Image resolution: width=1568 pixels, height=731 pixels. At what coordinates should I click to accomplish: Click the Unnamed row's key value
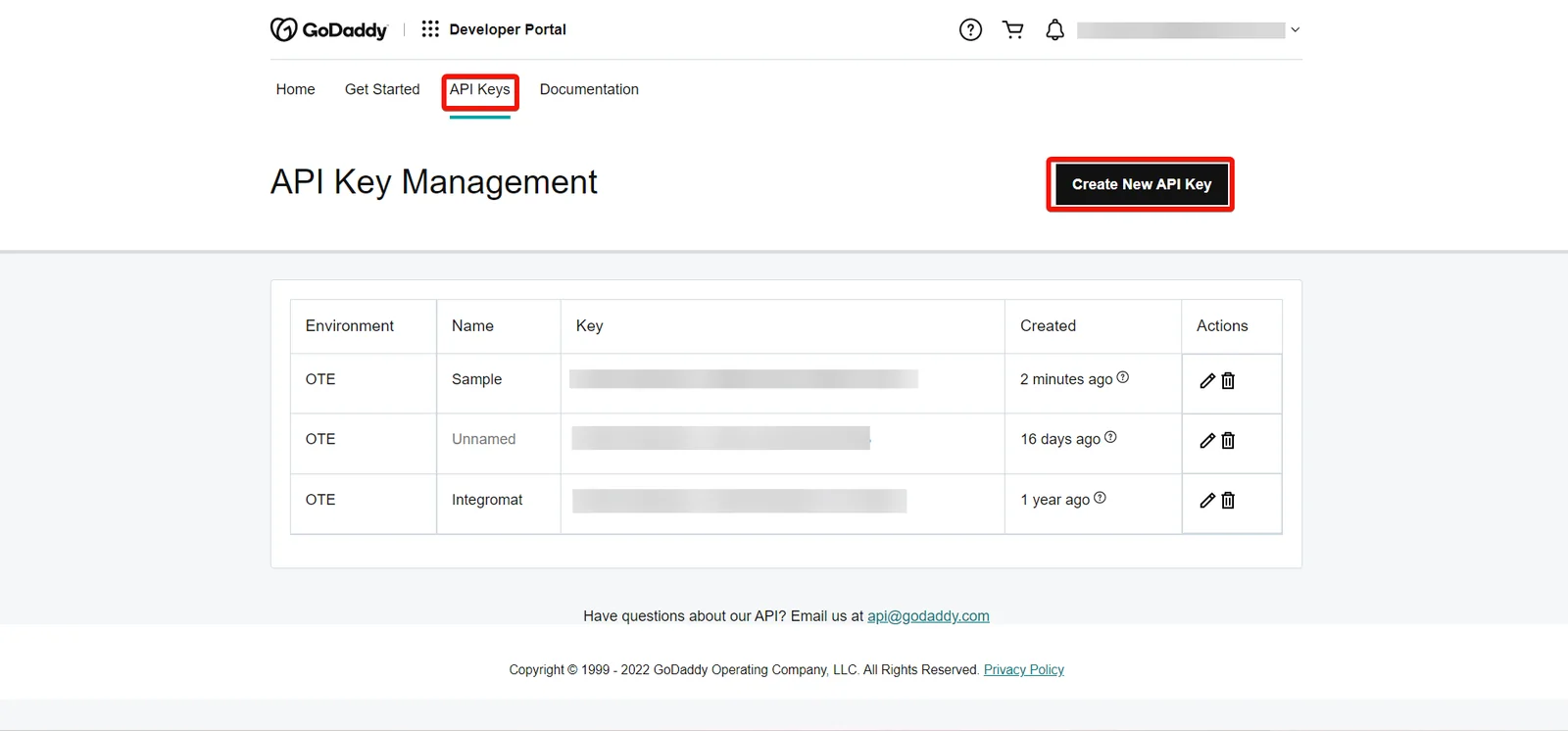click(721, 438)
